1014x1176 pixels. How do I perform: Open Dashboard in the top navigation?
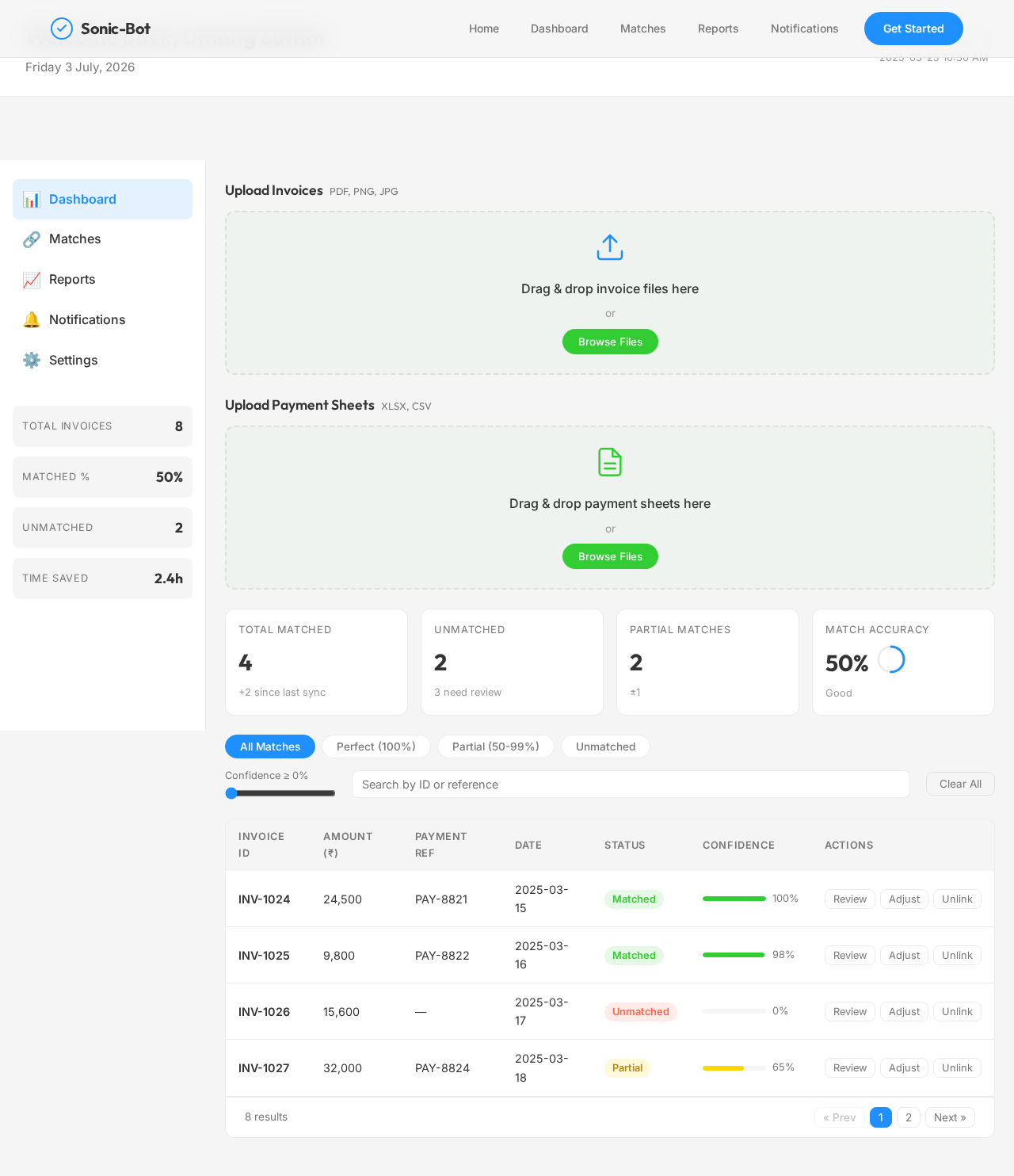pos(559,29)
